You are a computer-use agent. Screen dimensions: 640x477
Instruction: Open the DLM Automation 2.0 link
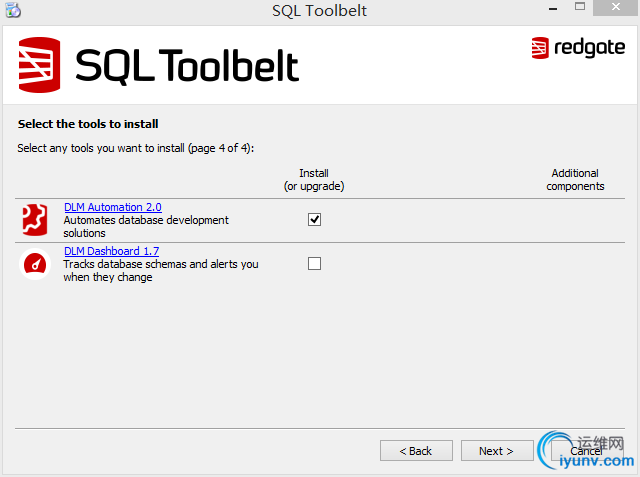[x=113, y=207]
